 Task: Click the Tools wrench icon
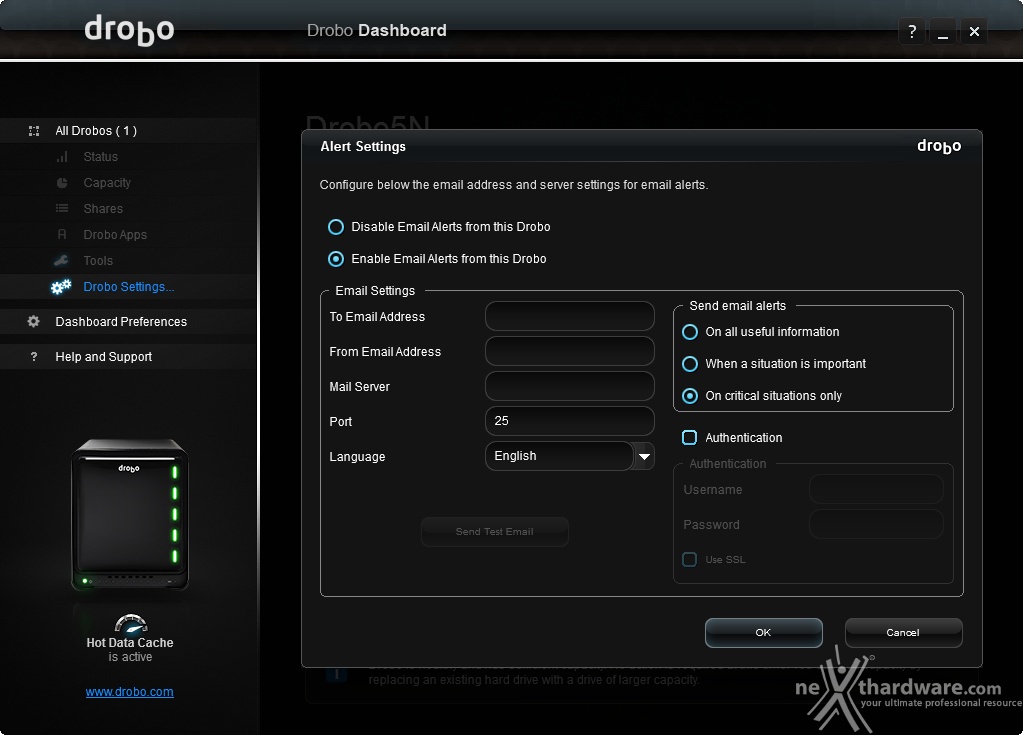(61, 261)
